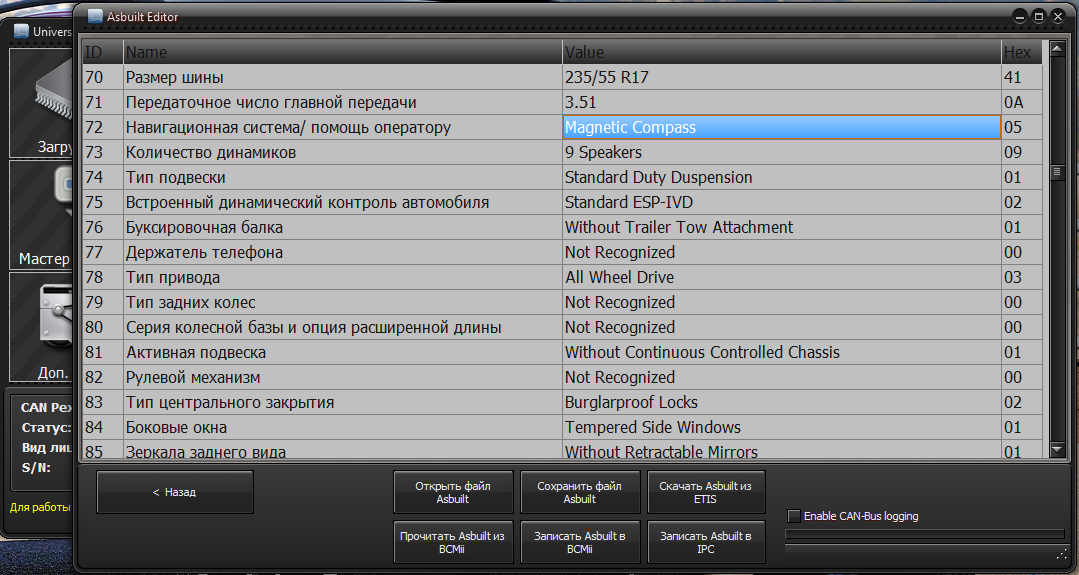1079x575 pixels.
Task: Enable CAN-Bus logging checkbox
Action: pyautogui.click(x=794, y=516)
